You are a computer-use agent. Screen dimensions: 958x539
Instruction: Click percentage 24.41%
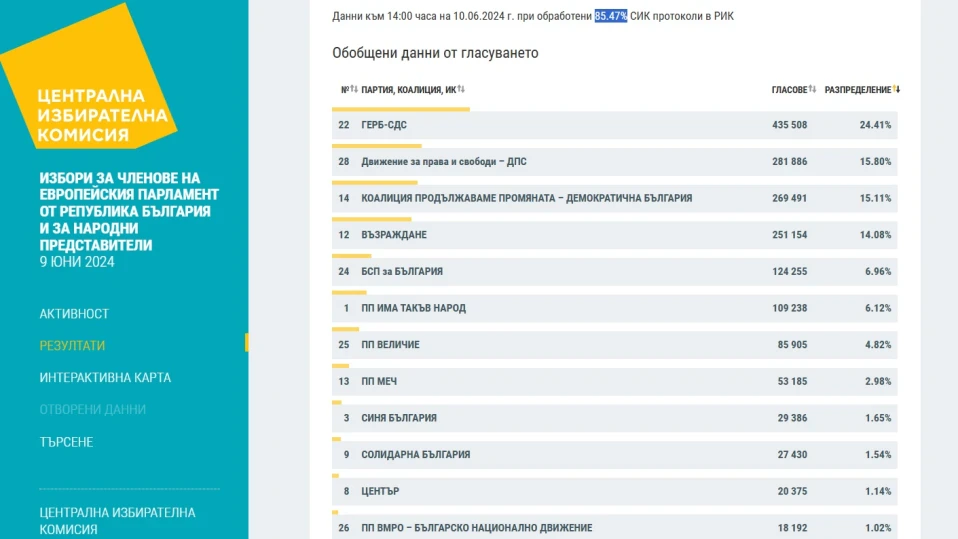point(876,125)
